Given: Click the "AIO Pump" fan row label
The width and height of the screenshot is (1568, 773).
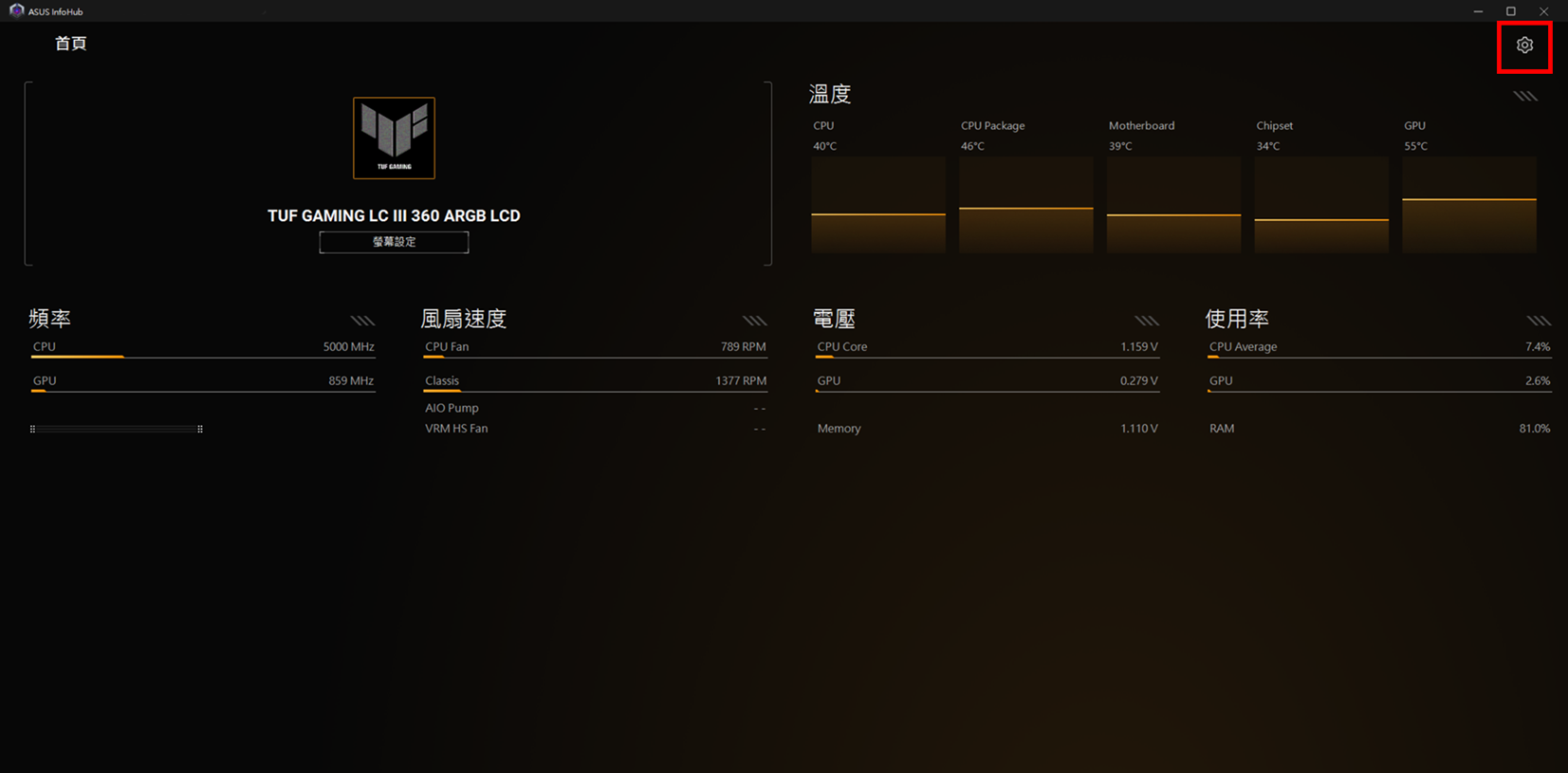Looking at the screenshot, I should [x=452, y=408].
